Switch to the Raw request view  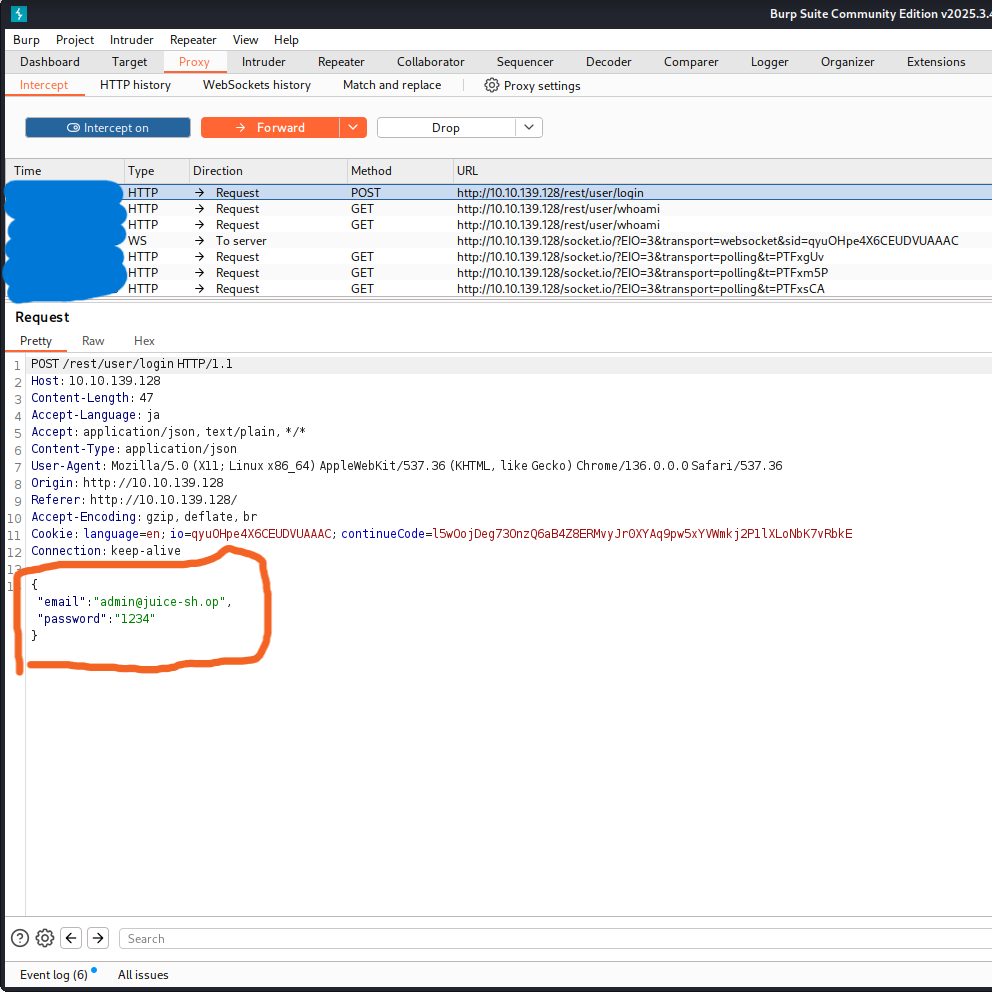[92, 340]
